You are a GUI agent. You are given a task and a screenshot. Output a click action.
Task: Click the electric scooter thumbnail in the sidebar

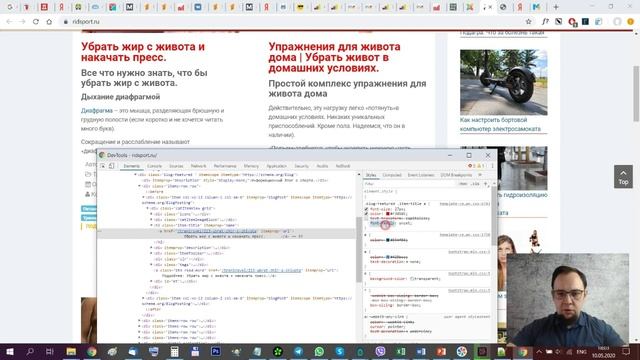pos(504,82)
